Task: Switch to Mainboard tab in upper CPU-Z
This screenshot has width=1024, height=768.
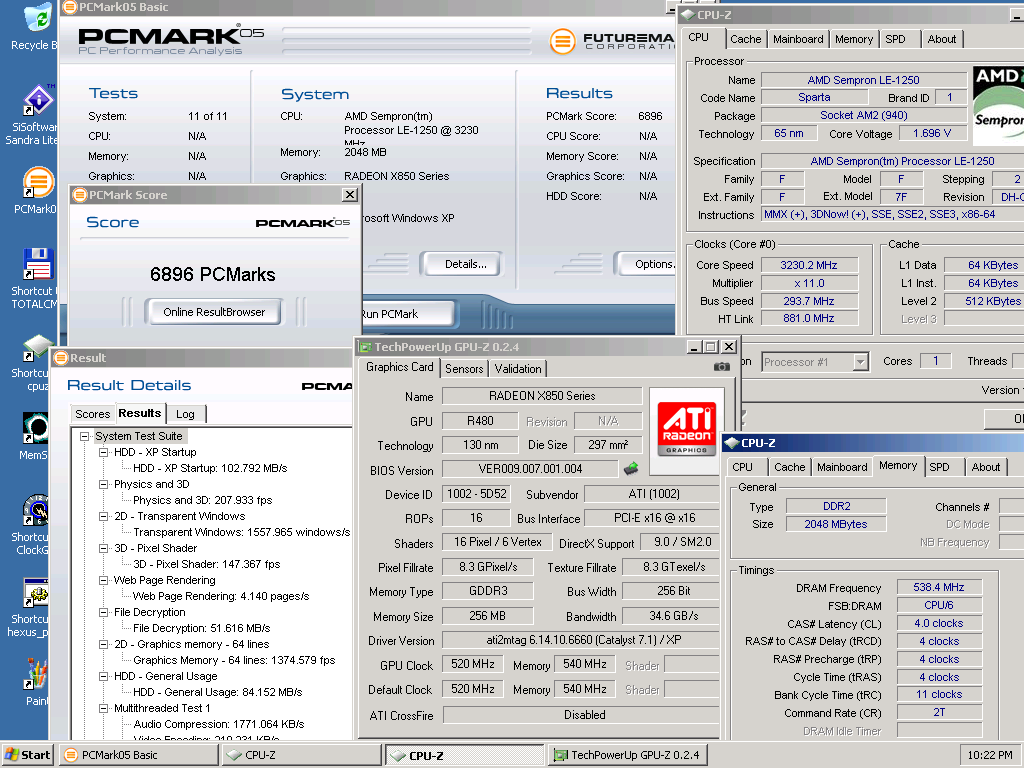Action: point(798,39)
